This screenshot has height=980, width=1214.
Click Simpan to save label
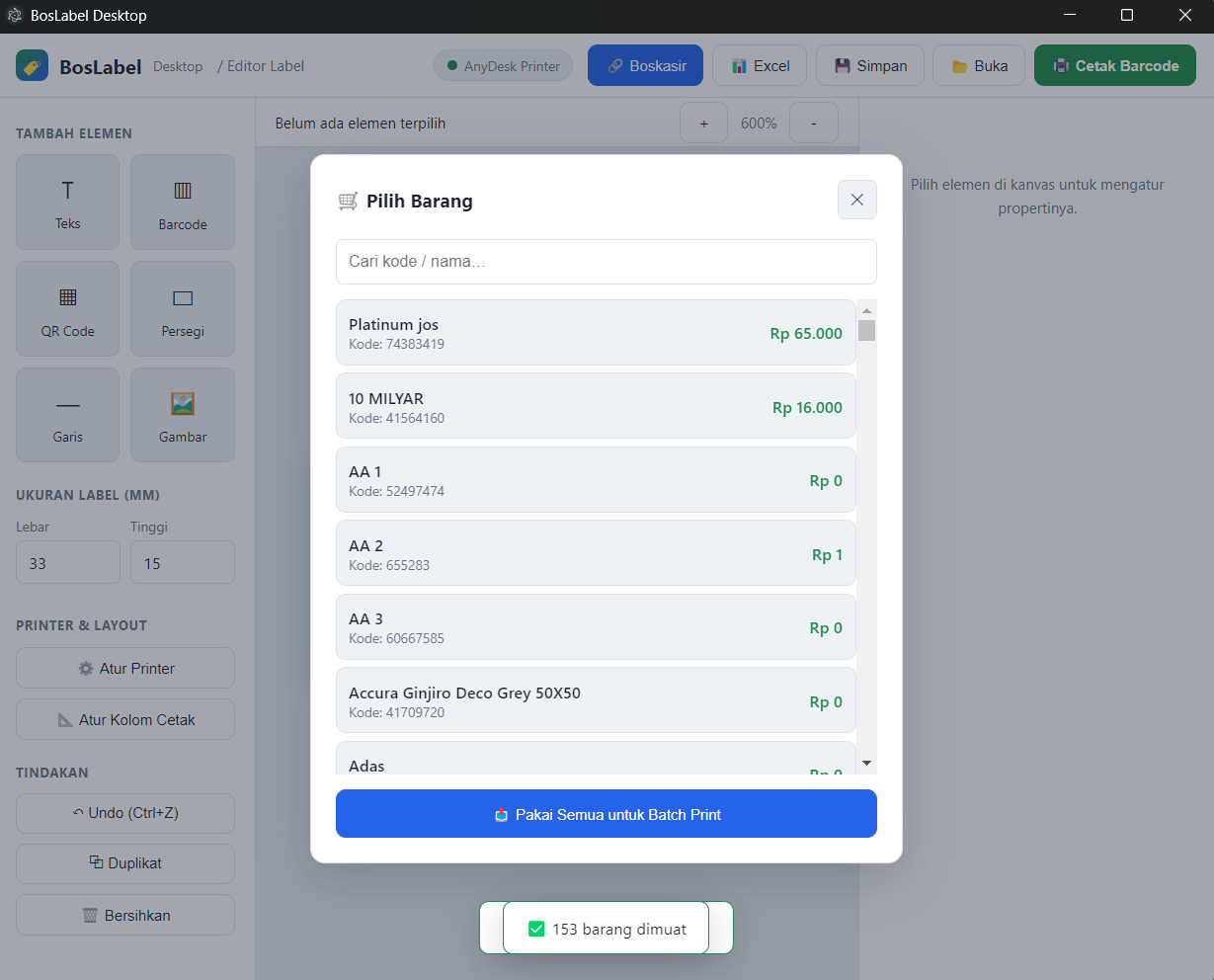(870, 66)
